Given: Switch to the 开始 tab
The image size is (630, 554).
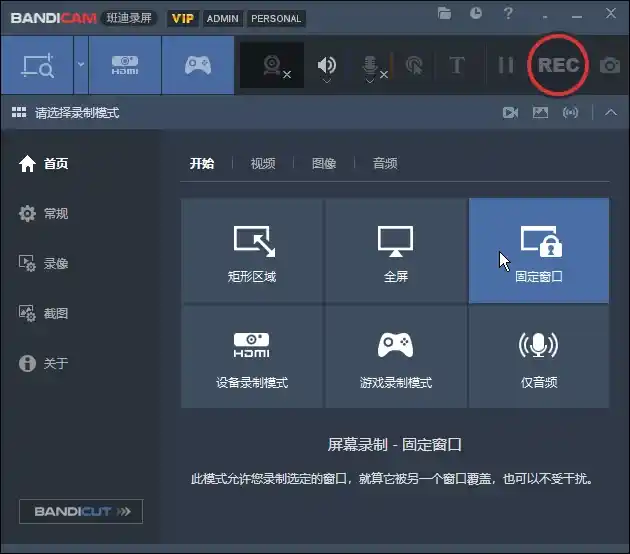Looking at the screenshot, I should click(x=202, y=164).
